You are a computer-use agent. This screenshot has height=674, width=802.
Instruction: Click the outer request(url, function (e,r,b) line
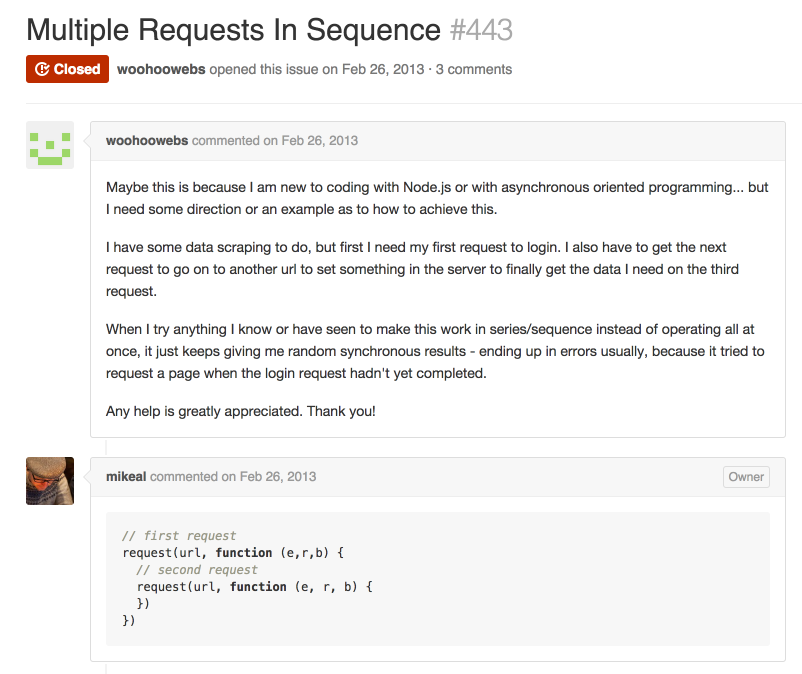(233, 553)
